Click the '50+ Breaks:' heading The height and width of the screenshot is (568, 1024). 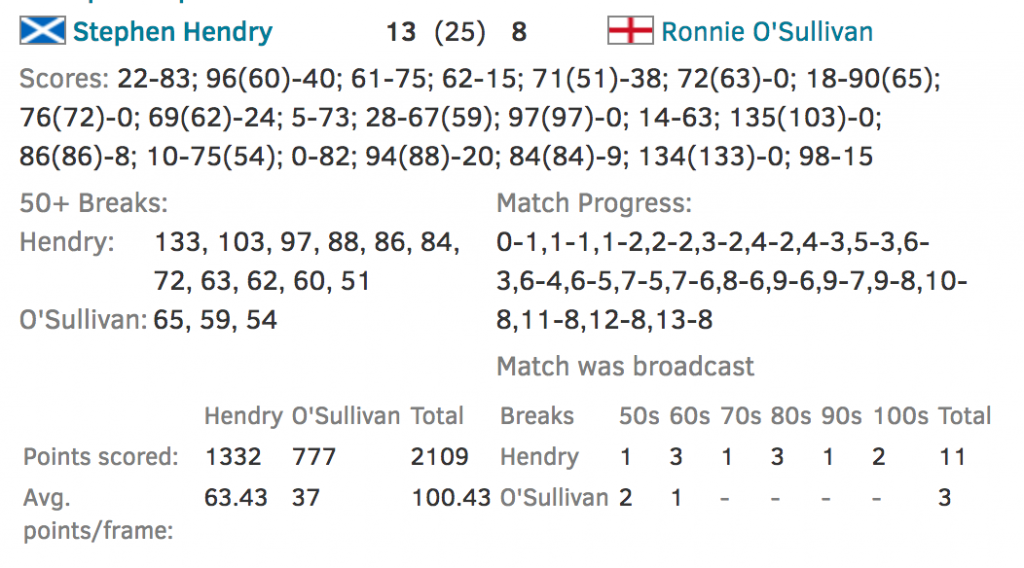(x=94, y=204)
